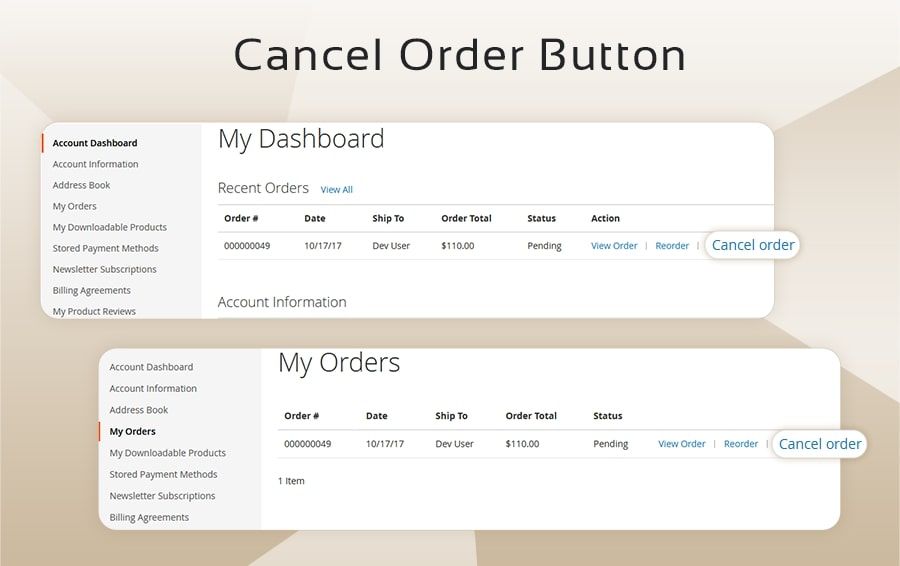Click View Order on the My Orders page

681,444
